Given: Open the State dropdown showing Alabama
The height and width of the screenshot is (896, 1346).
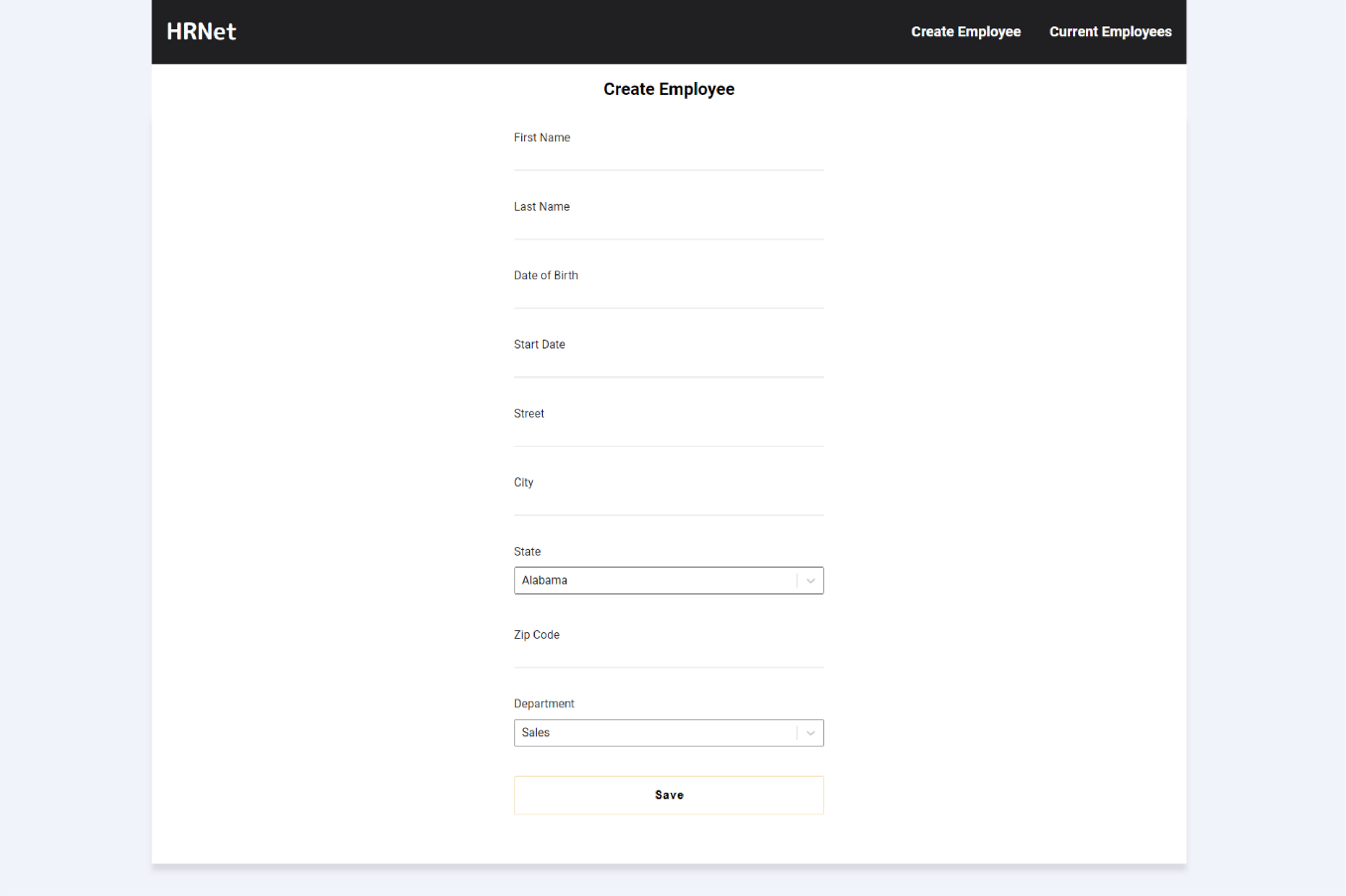Looking at the screenshot, I should [x=654, y=581].
